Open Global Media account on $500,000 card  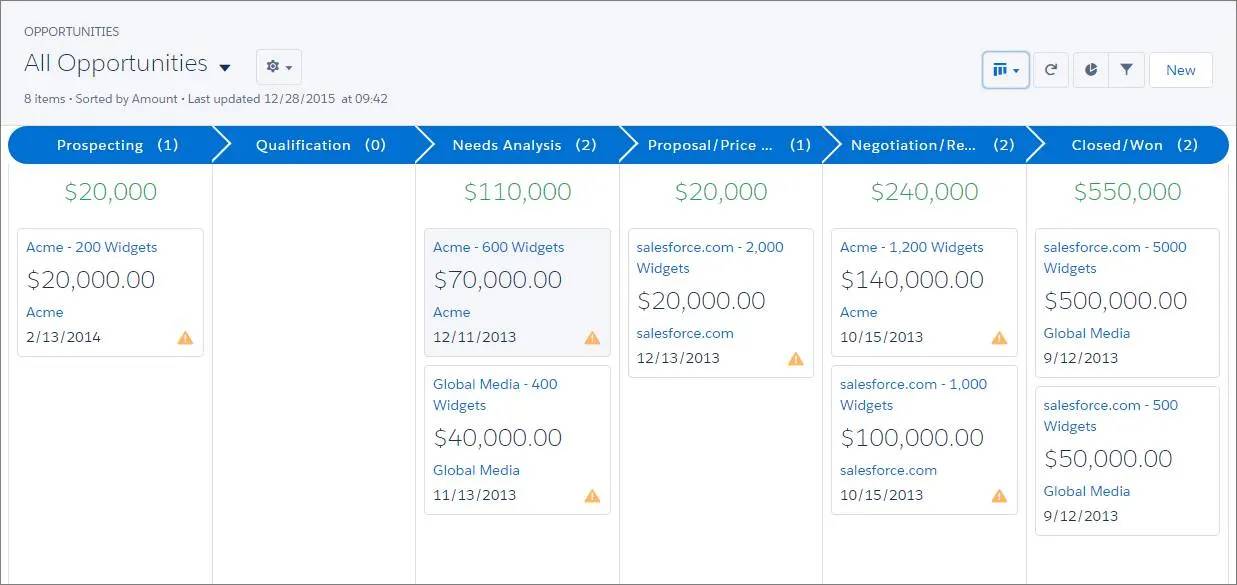[1087, 333]
